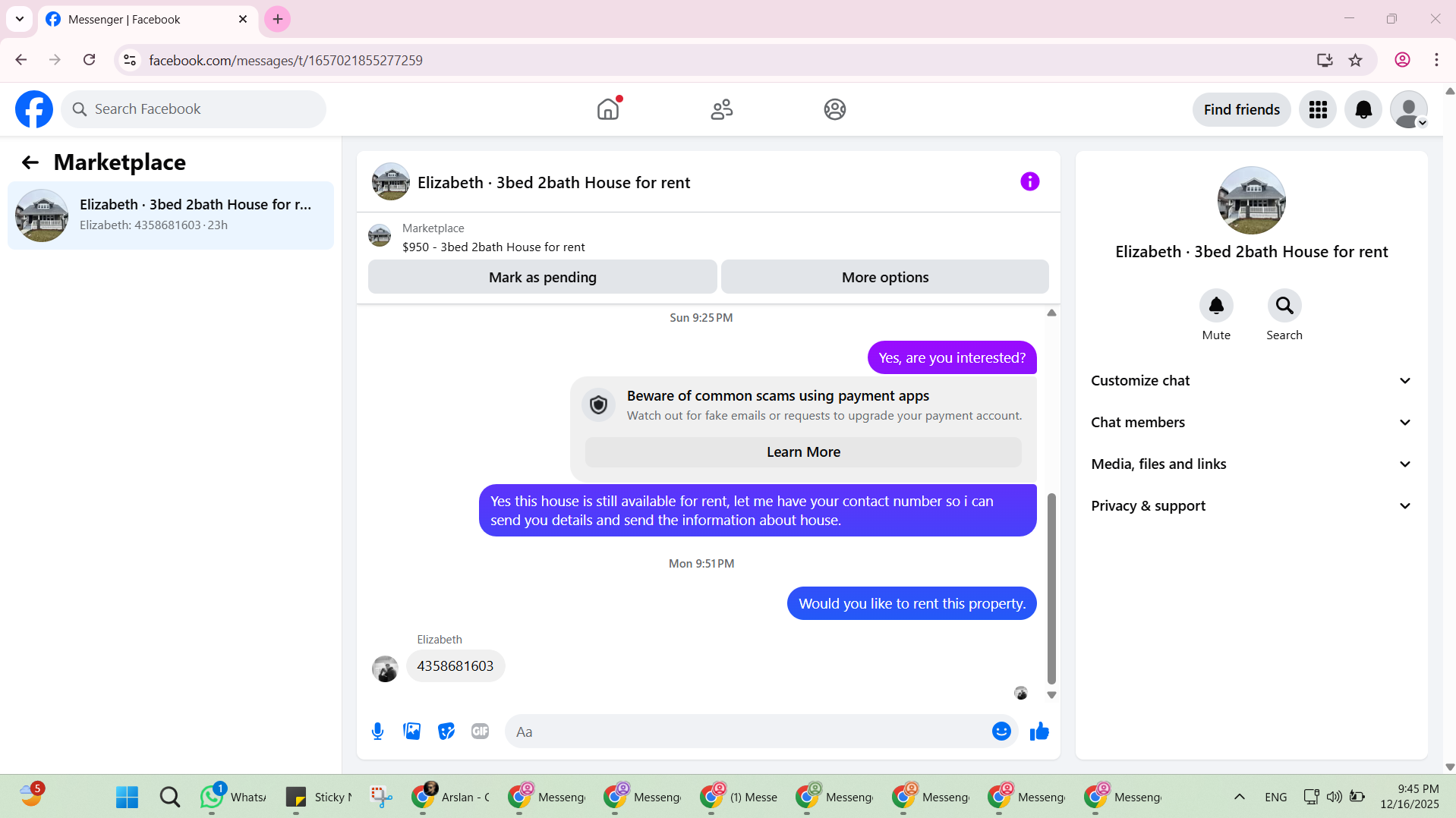Expand Privacy & support section
Viewport: 1456px width, 818px height.
pyautogui.click(x=1252, y=506)
